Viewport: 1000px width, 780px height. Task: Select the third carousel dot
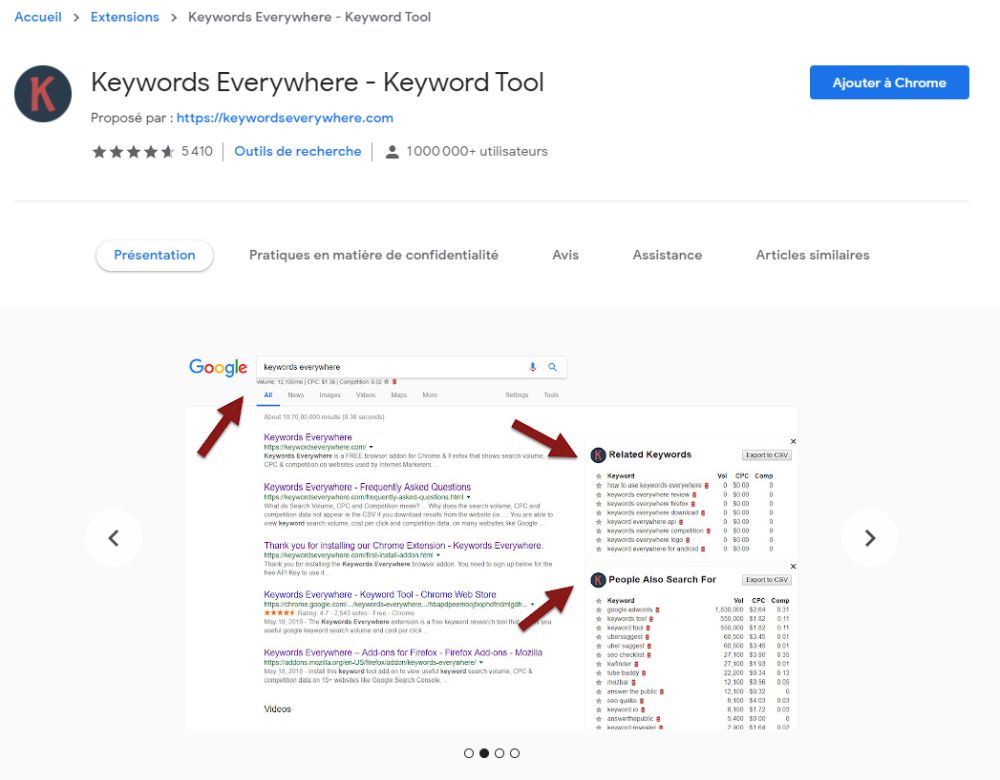click(499, 753)
